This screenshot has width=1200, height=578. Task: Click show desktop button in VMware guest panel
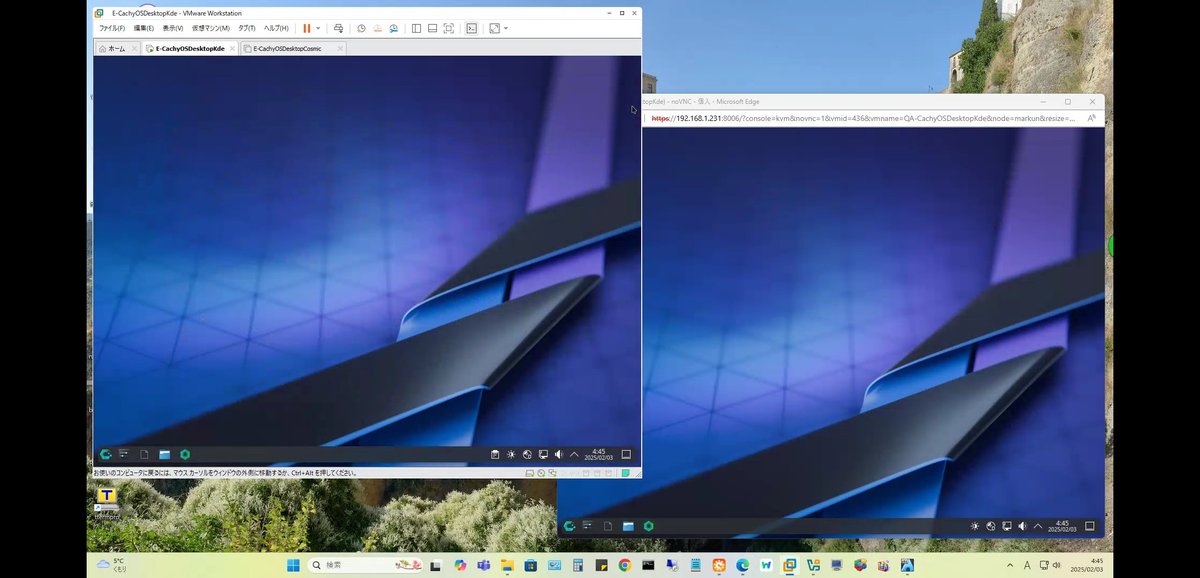click(x=626, y=454)
